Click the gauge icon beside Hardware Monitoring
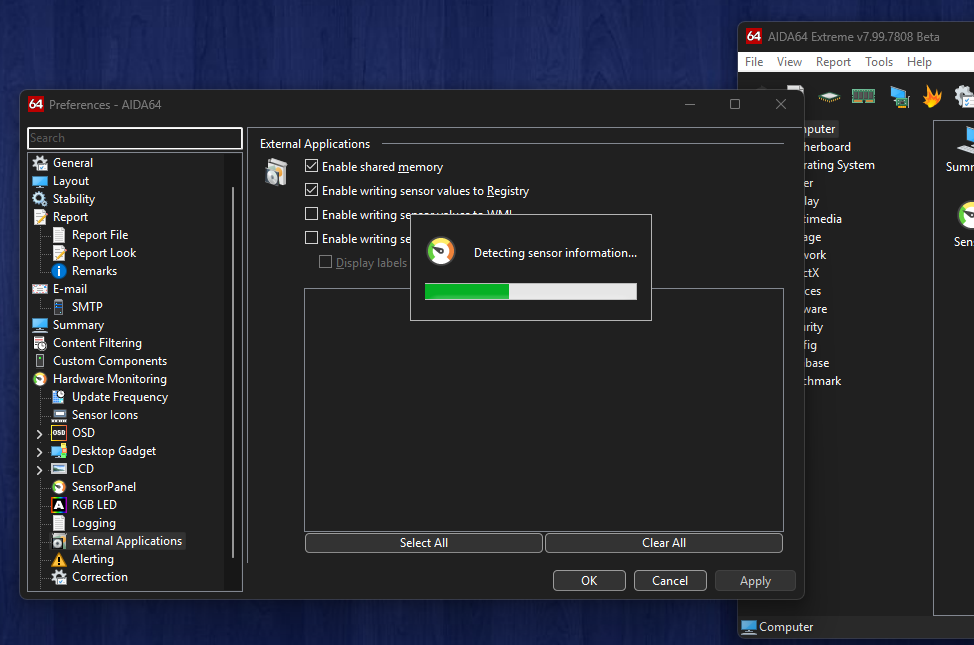 (40, 379)
